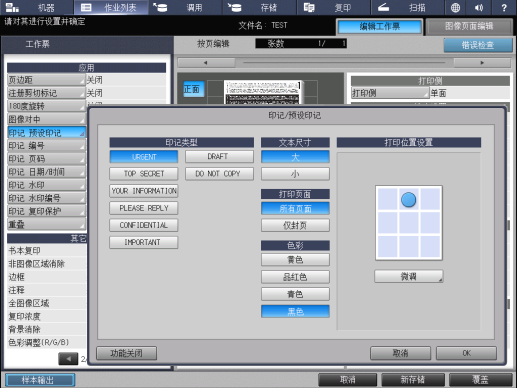Select the center print position cell
This screenshot has width=517, height=388.
(409, 223)
